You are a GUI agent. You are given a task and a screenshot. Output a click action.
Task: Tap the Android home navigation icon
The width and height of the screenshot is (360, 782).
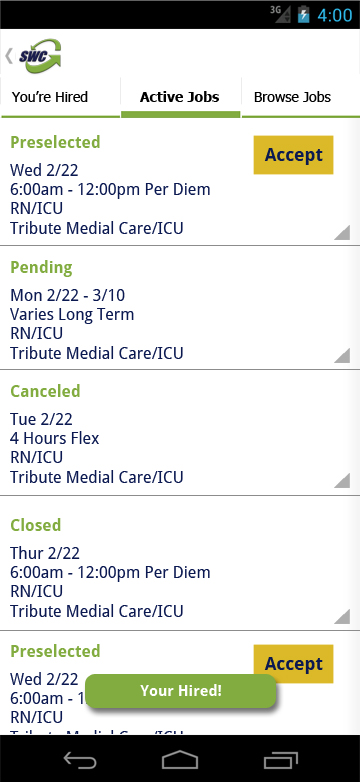(x=180, y=760)
